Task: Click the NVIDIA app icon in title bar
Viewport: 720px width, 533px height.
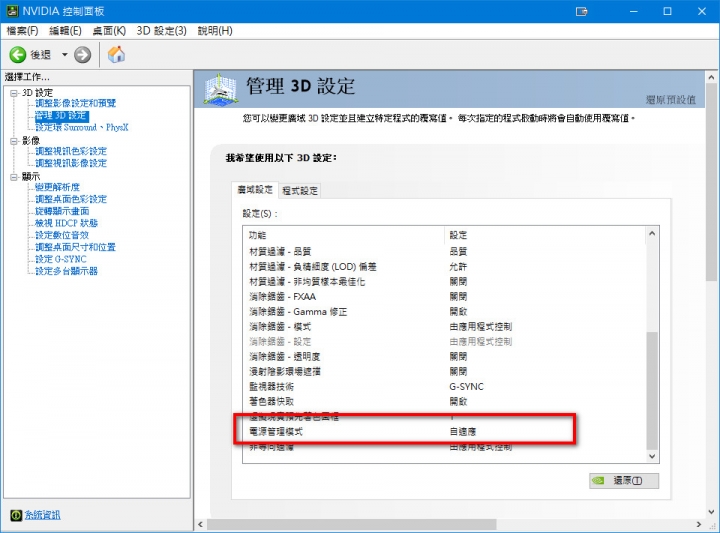Action: pos(12,11)
